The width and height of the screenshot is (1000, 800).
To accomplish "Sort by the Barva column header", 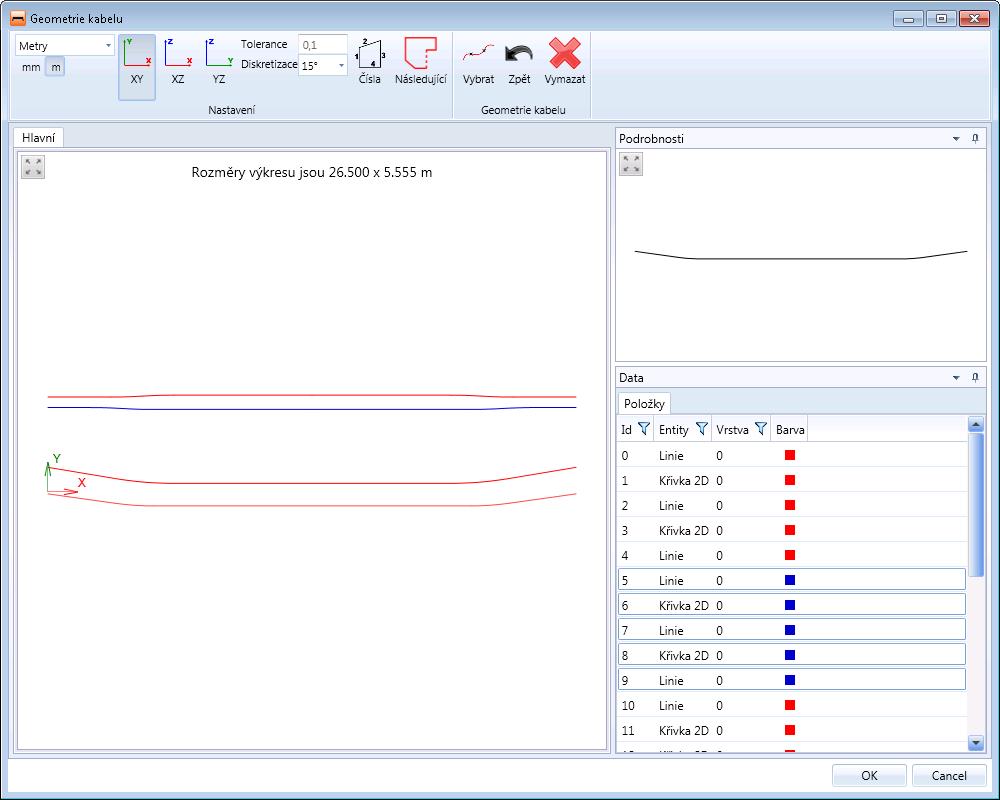I will 790,429.
